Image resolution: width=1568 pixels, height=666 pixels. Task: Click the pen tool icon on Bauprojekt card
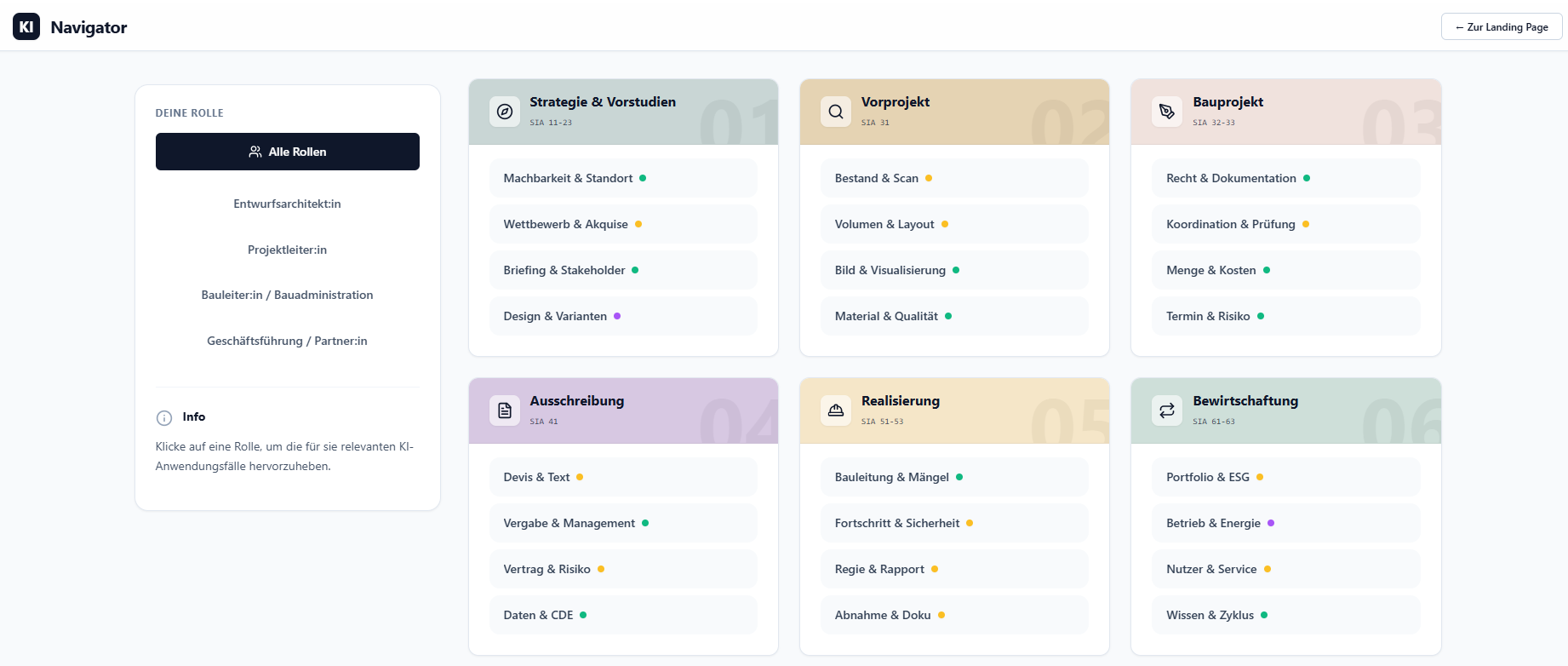point(1167,112)
